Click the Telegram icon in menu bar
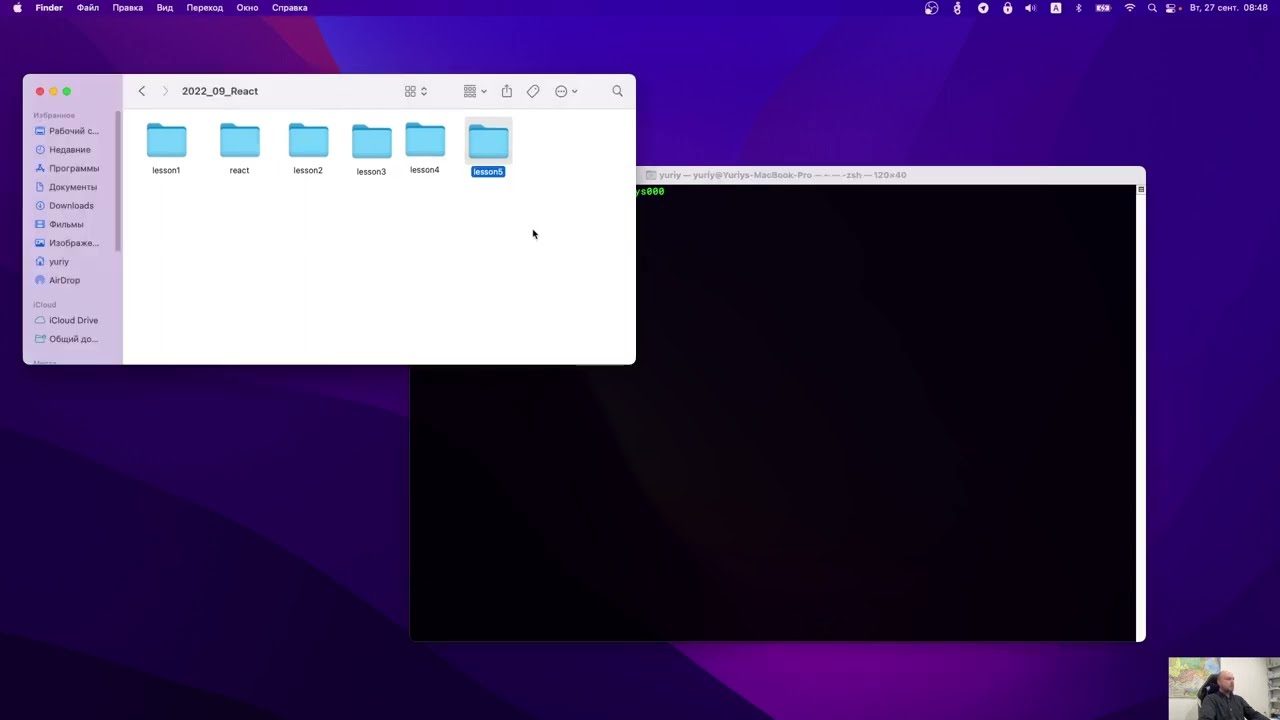1280x720 pixels. click(983, 8)
